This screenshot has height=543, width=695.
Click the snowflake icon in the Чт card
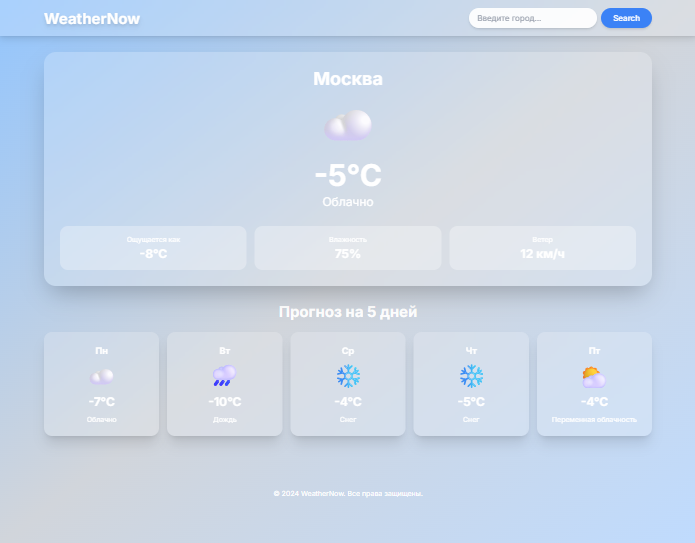(471, 376)
